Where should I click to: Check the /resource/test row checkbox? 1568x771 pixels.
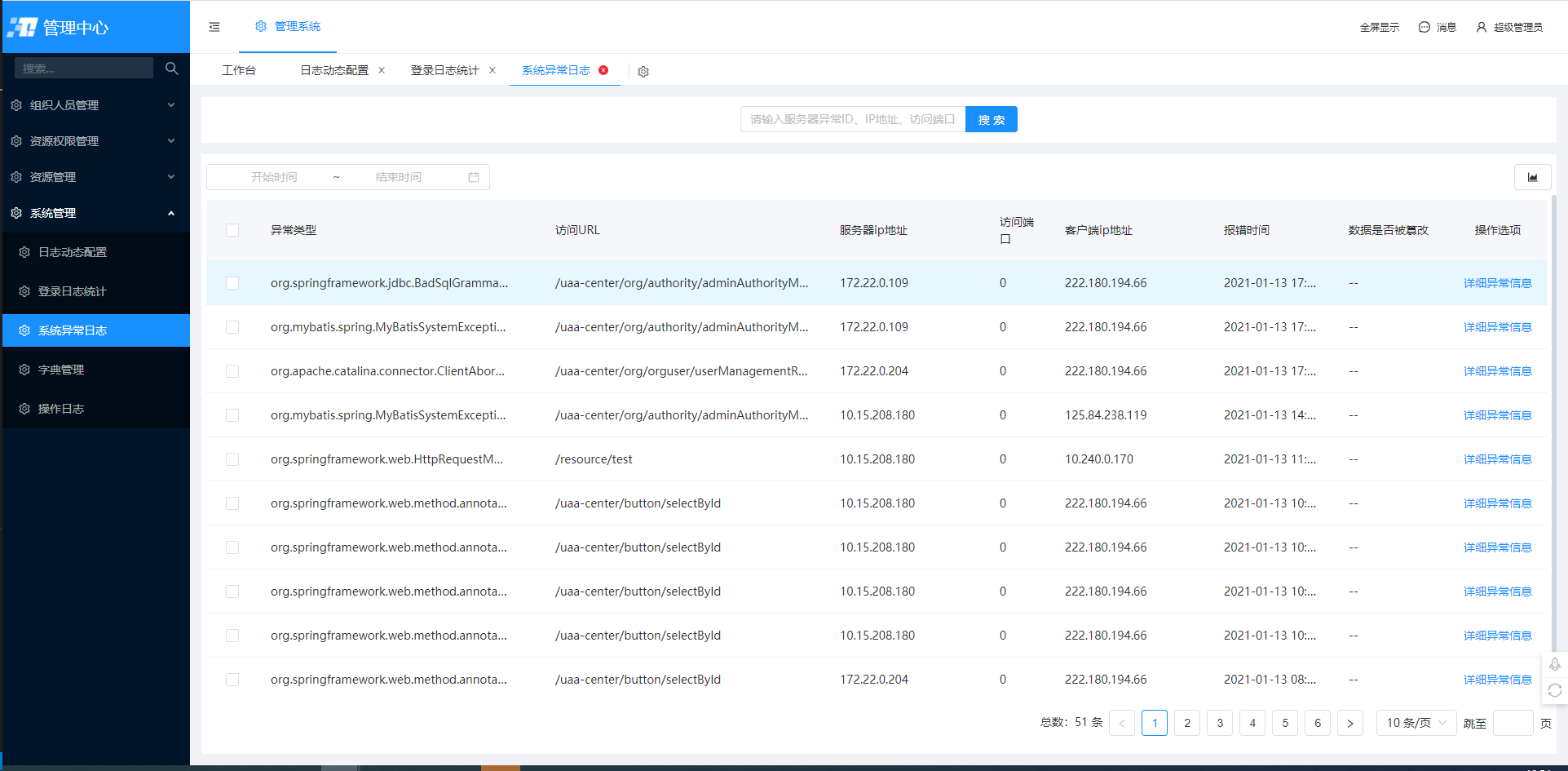pos(232,459)
